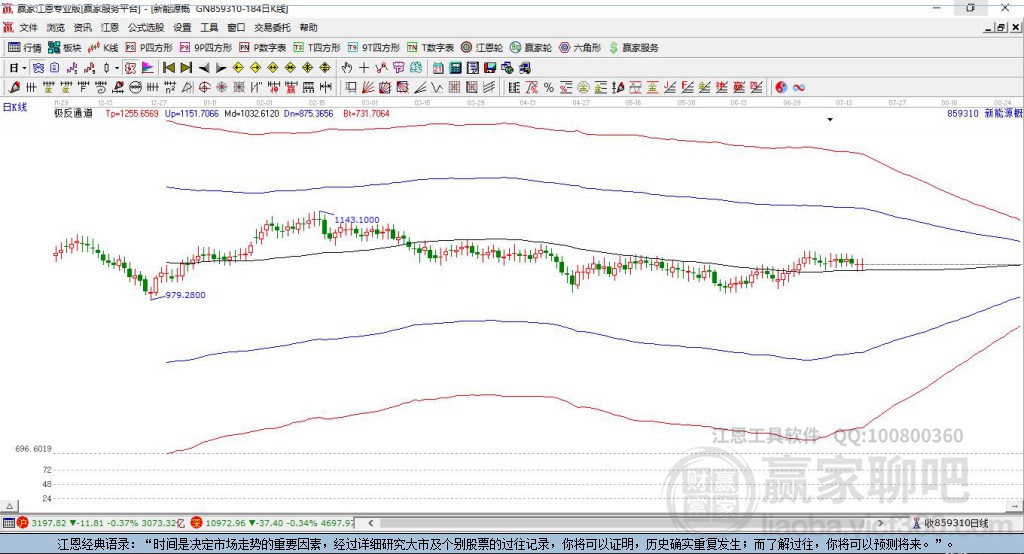Click the blue infinity icon

pos(798,88)
